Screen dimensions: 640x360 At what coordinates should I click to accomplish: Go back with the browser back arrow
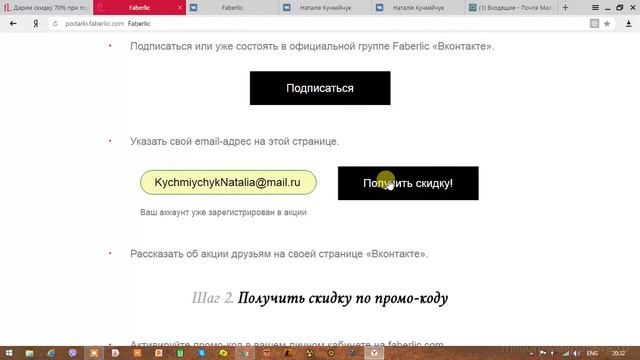click(x=13, y=24)
